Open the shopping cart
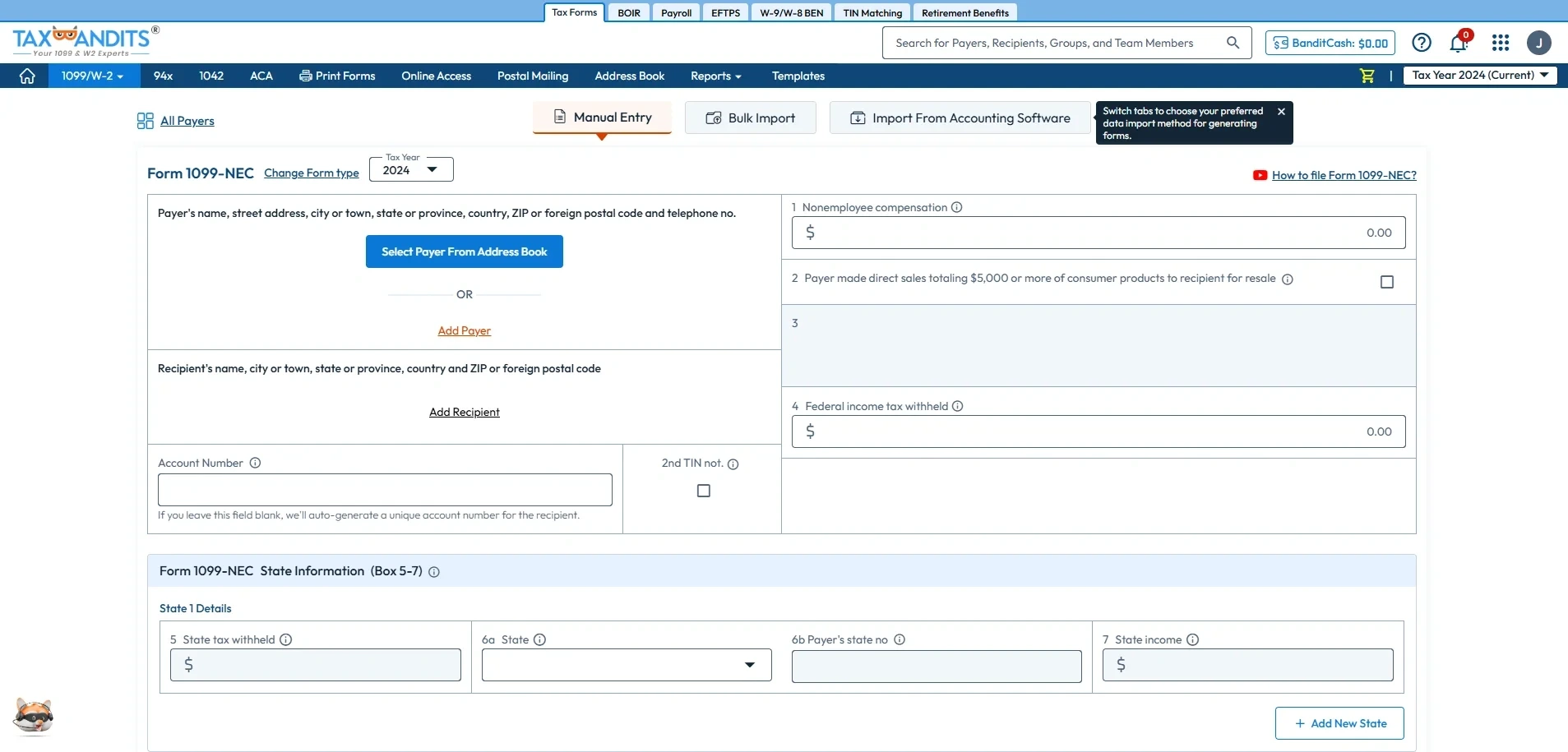This screenshot has width=1568, height=752. pyautogui.click(x=1367, y=75)
